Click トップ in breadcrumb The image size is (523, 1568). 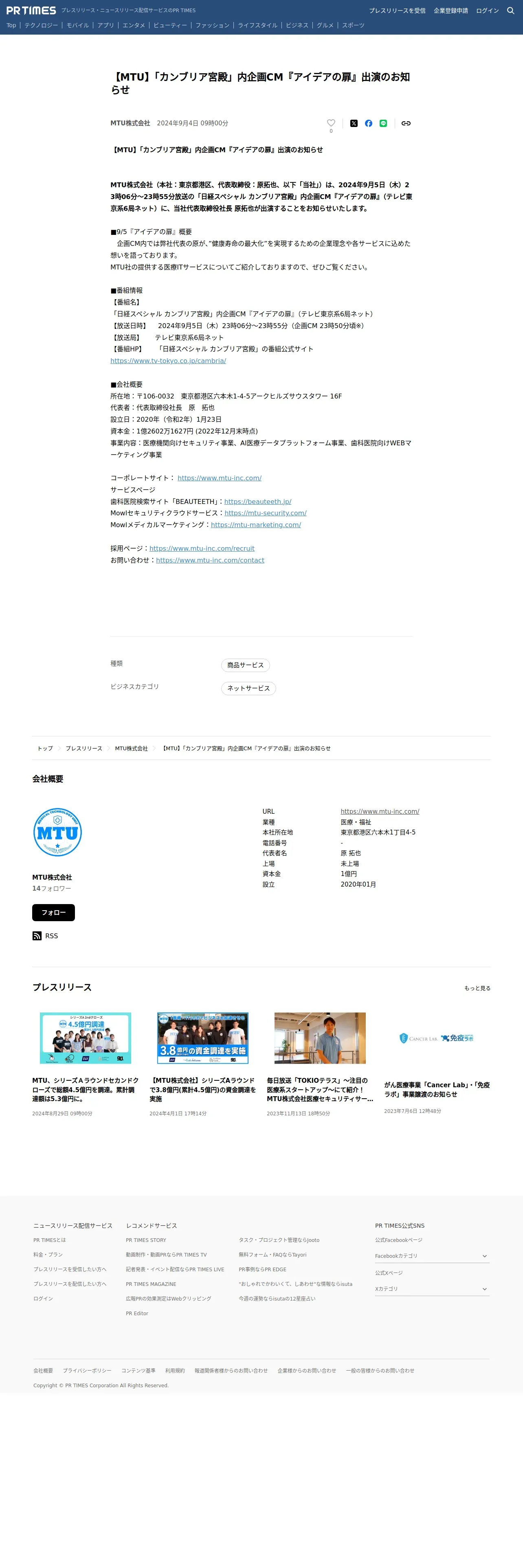coord(45,749)
